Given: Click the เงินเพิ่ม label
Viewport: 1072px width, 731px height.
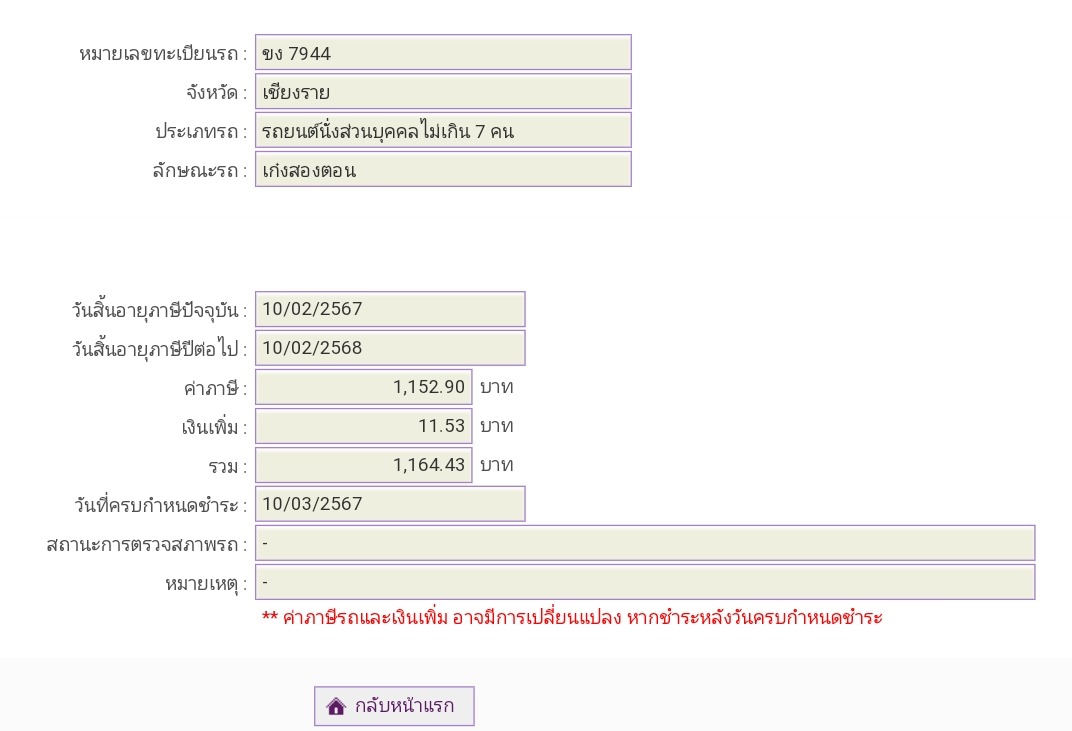Looking at the screenshot, I should click(x=214, y=427).
